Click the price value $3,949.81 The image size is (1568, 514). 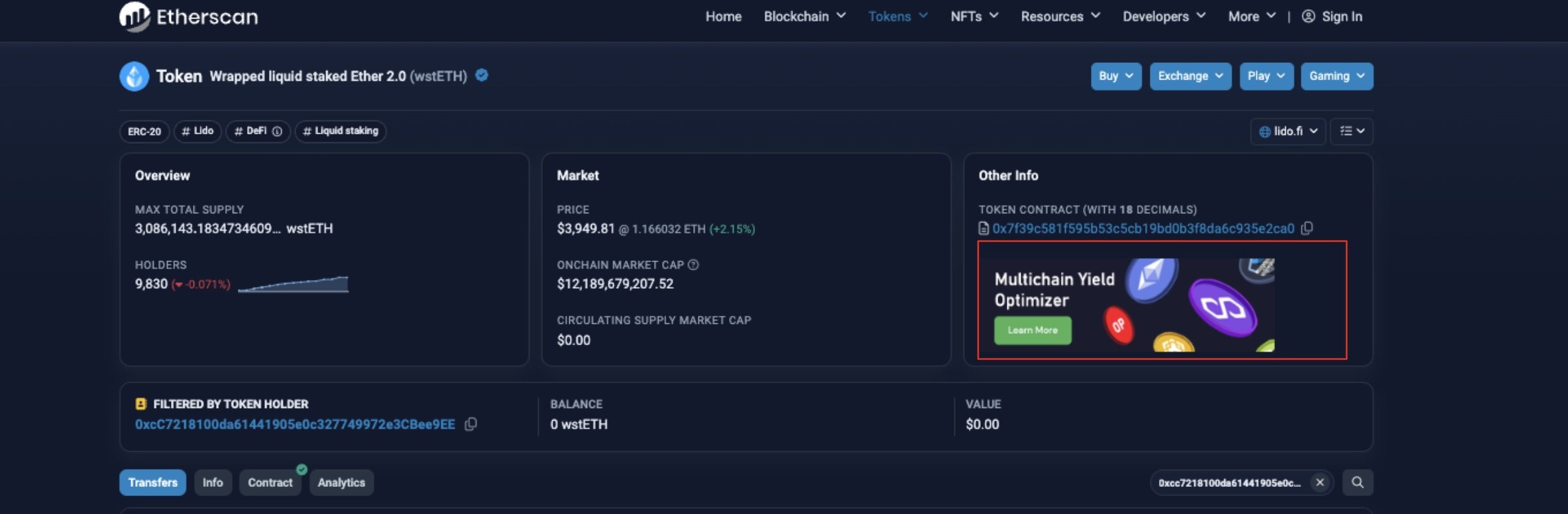(586, 229)
